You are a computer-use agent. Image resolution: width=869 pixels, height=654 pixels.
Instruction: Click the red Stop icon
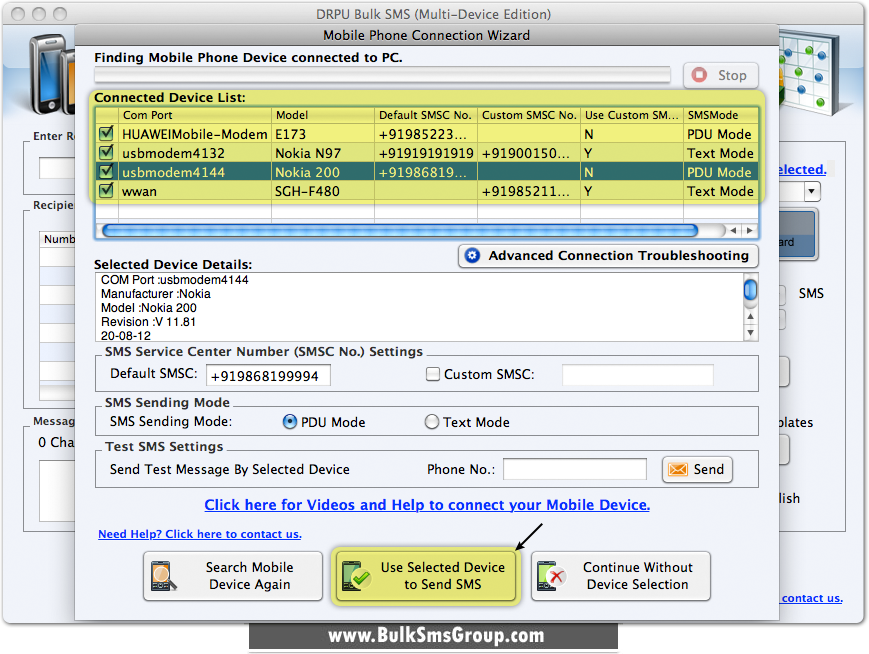coord(697,75)
